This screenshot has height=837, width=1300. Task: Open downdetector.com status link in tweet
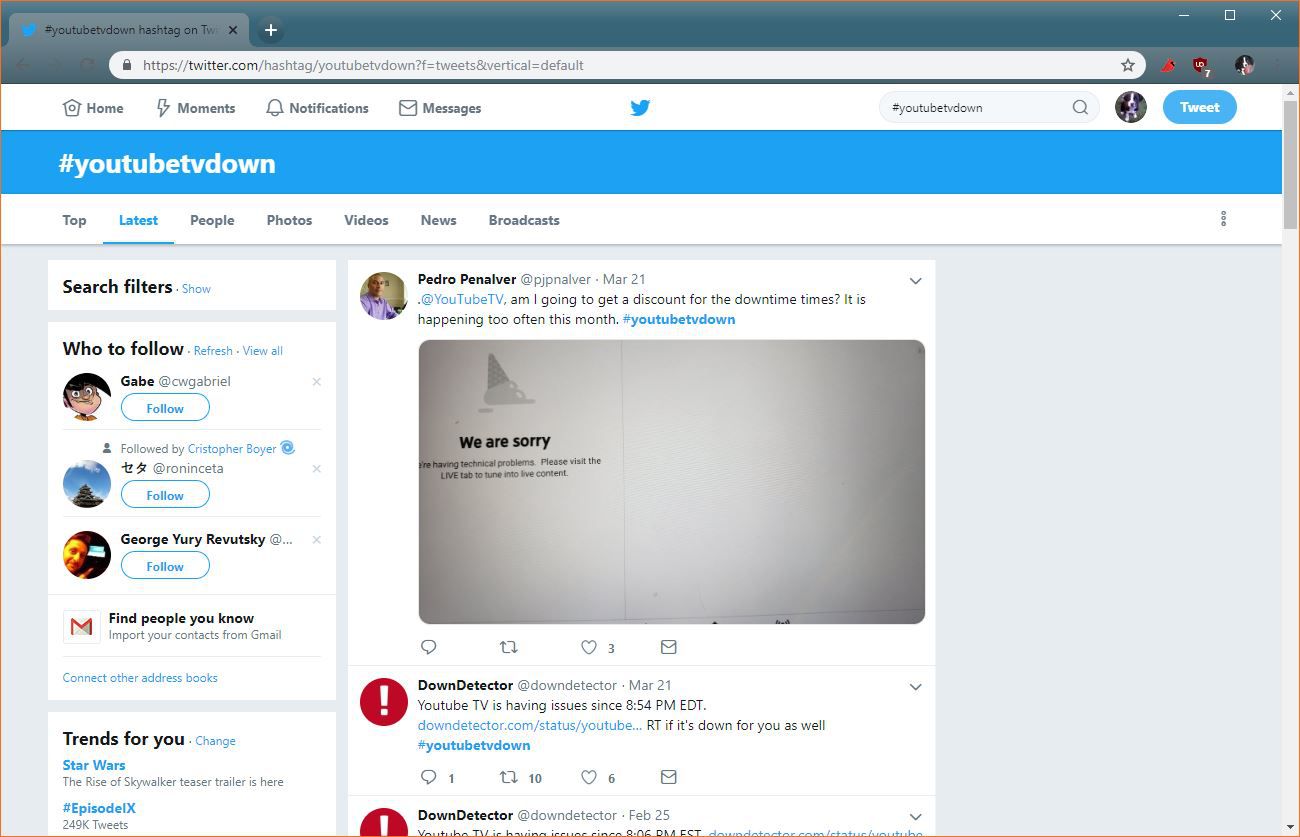530,725
